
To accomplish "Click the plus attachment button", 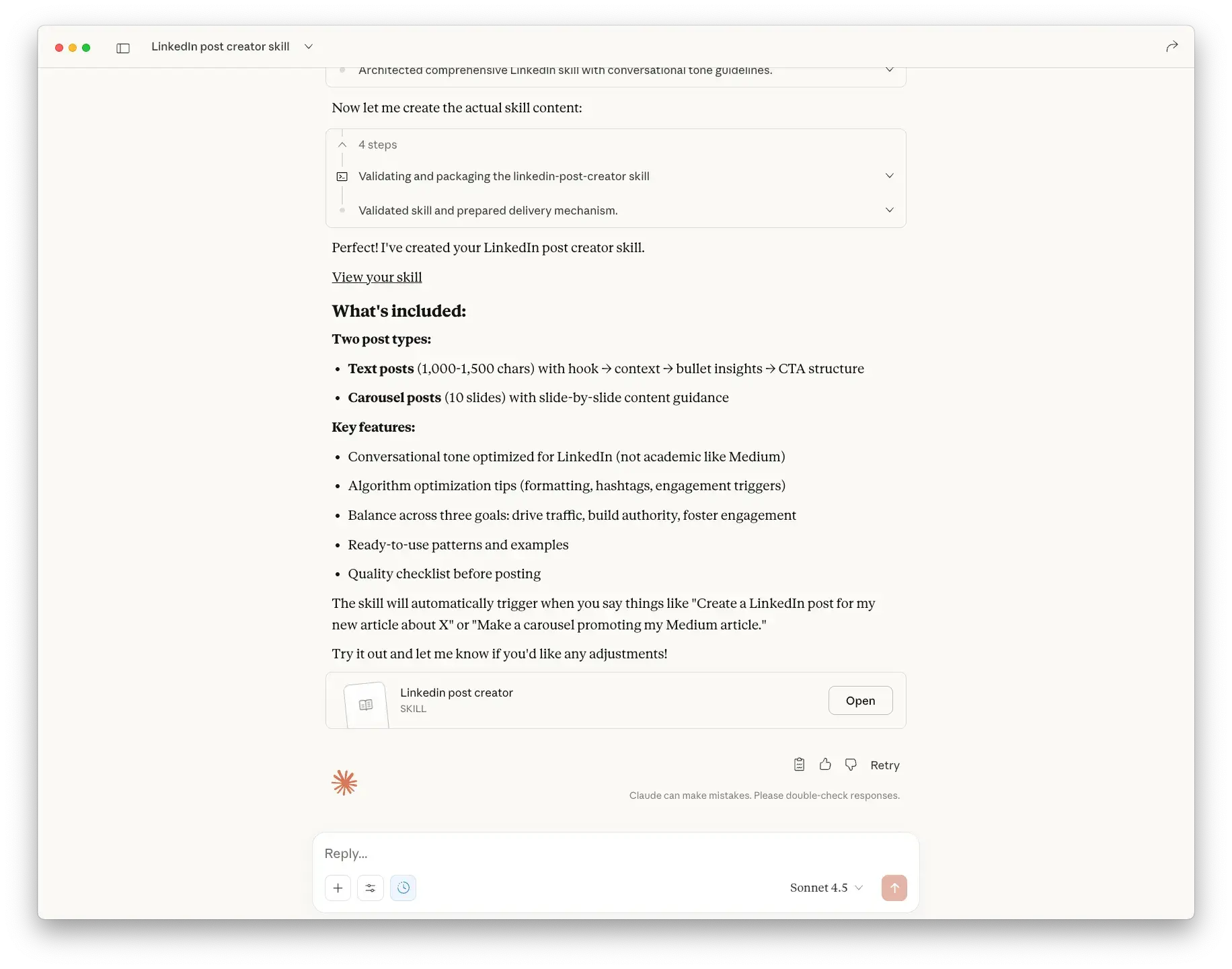I will point(338,888).
